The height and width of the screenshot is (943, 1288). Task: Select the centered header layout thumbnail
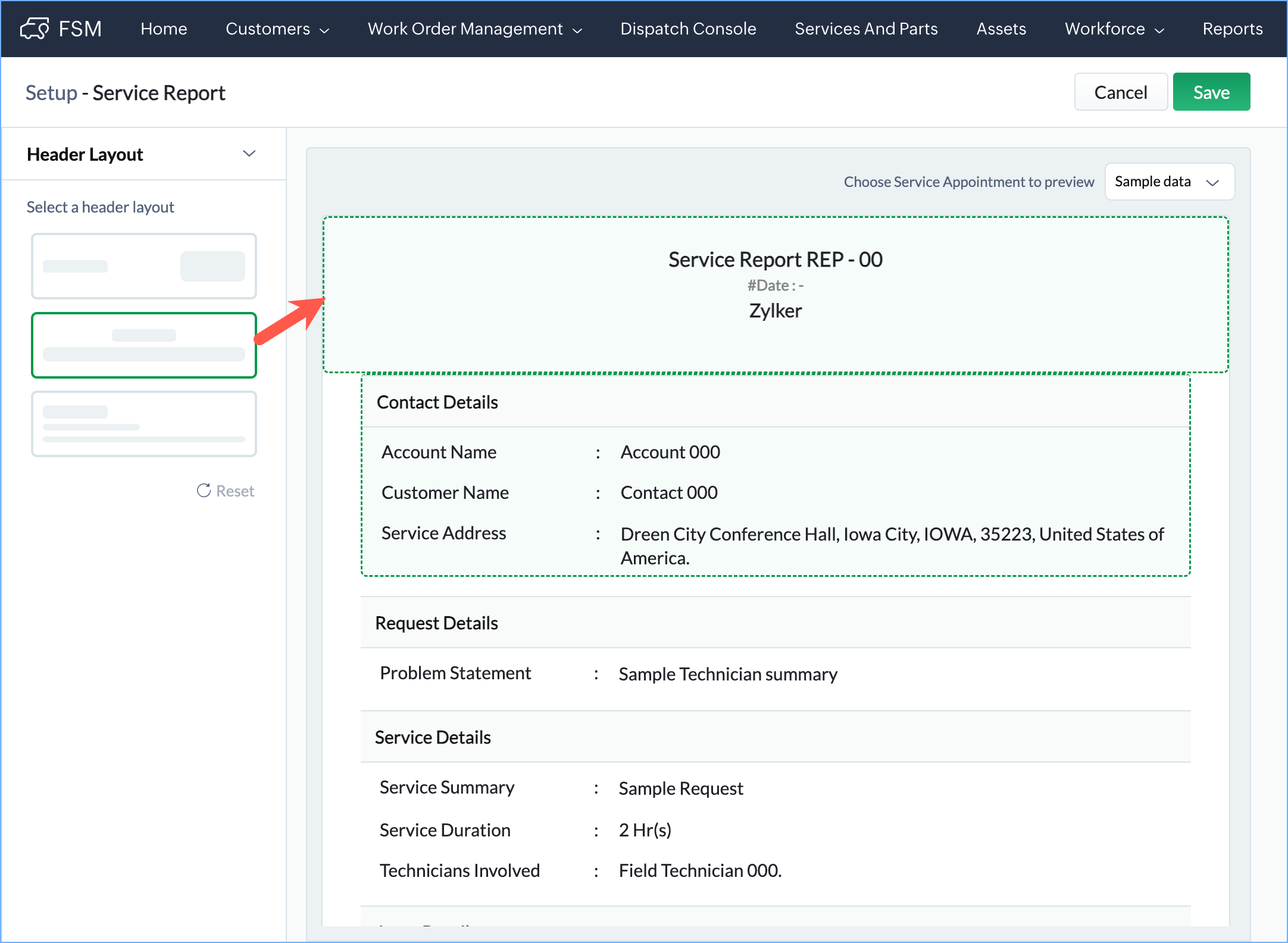144,345
